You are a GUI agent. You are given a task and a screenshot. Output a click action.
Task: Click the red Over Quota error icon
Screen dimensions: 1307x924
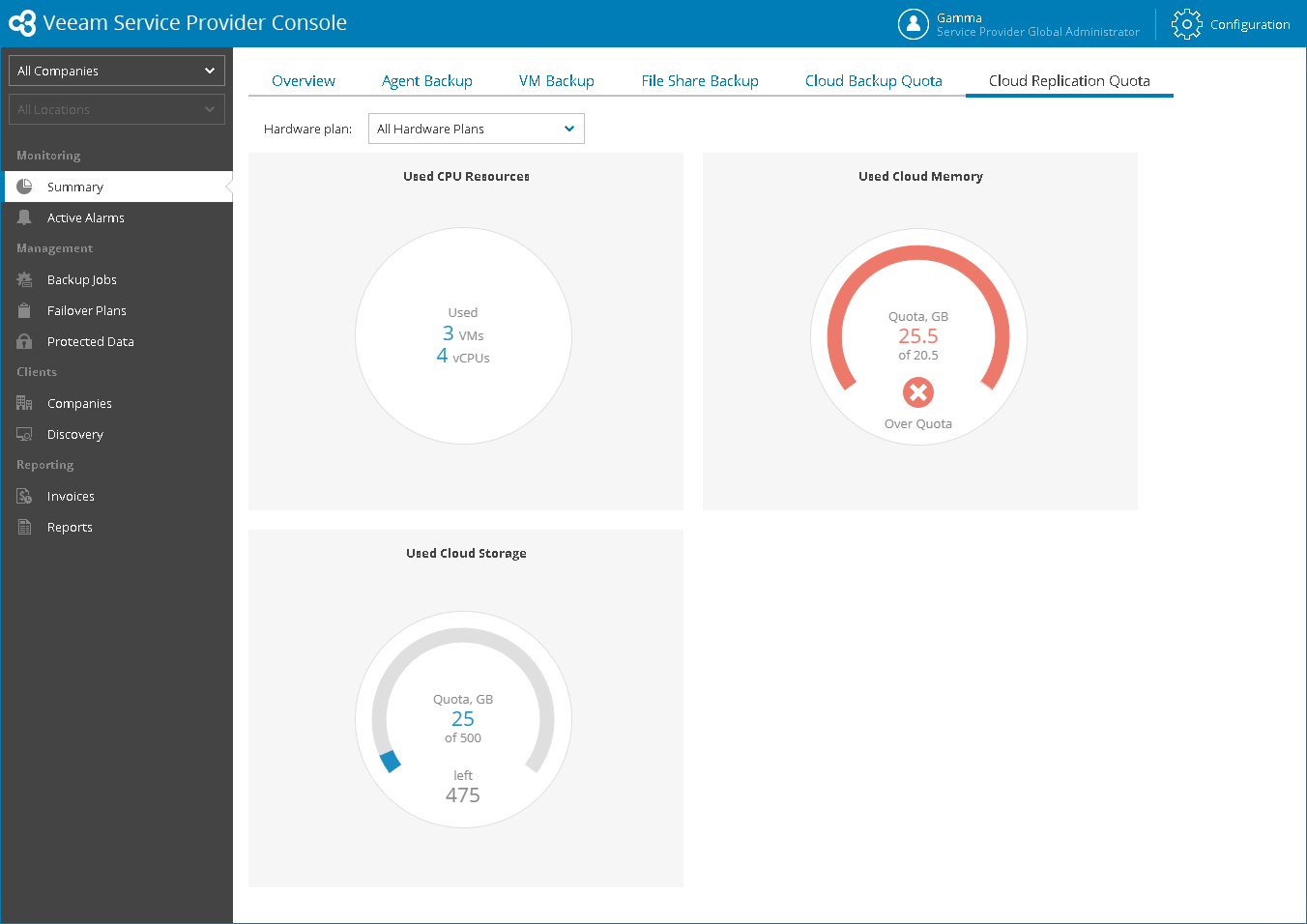tap(918, 392)
